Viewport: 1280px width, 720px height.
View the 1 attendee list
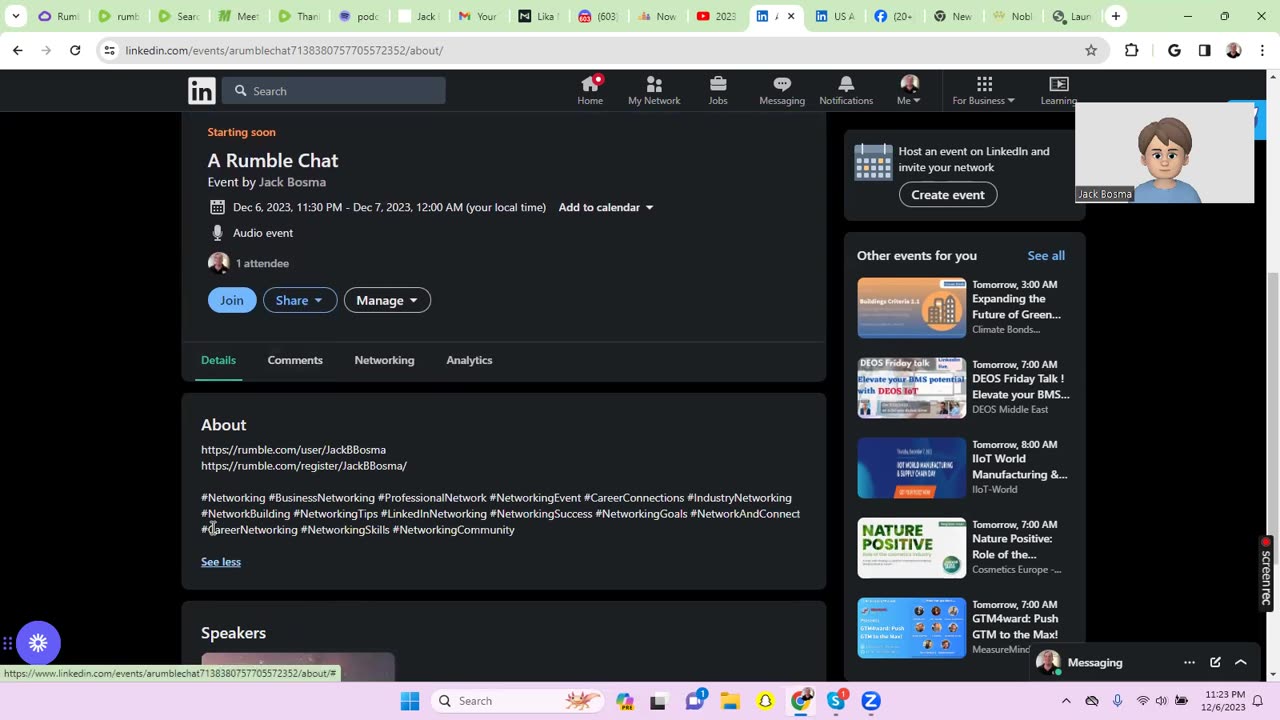pos(262,263)
